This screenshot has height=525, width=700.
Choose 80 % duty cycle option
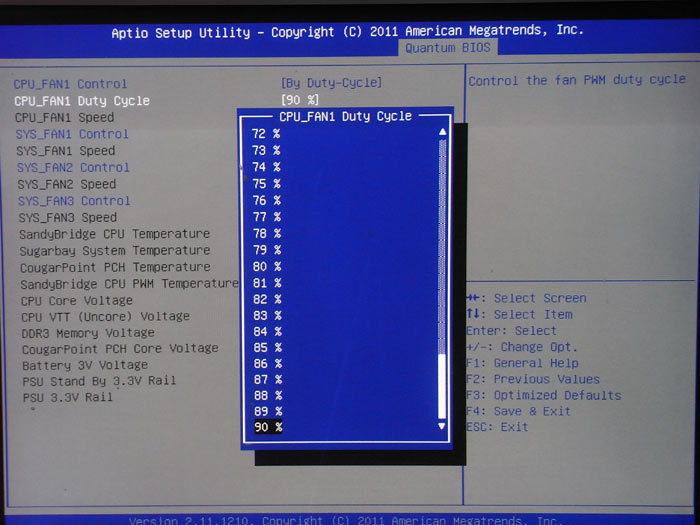point(266,266)
